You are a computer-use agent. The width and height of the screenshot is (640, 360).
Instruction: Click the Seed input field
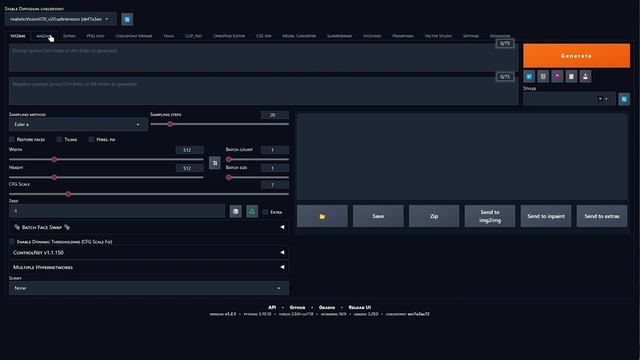[117, 211]
